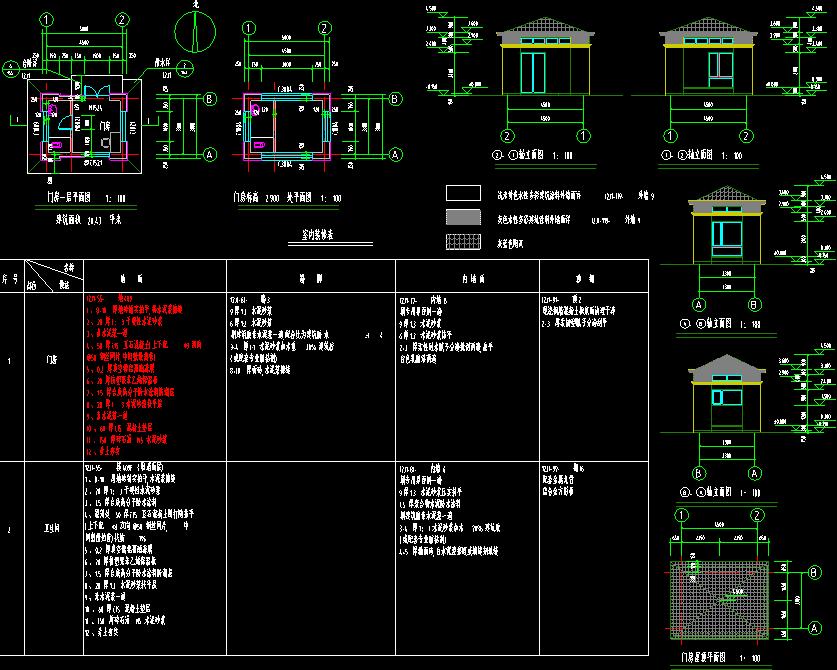Click the north arrow compass symbol
Viewport: 837px width, 670px height.
coord(190,31)
